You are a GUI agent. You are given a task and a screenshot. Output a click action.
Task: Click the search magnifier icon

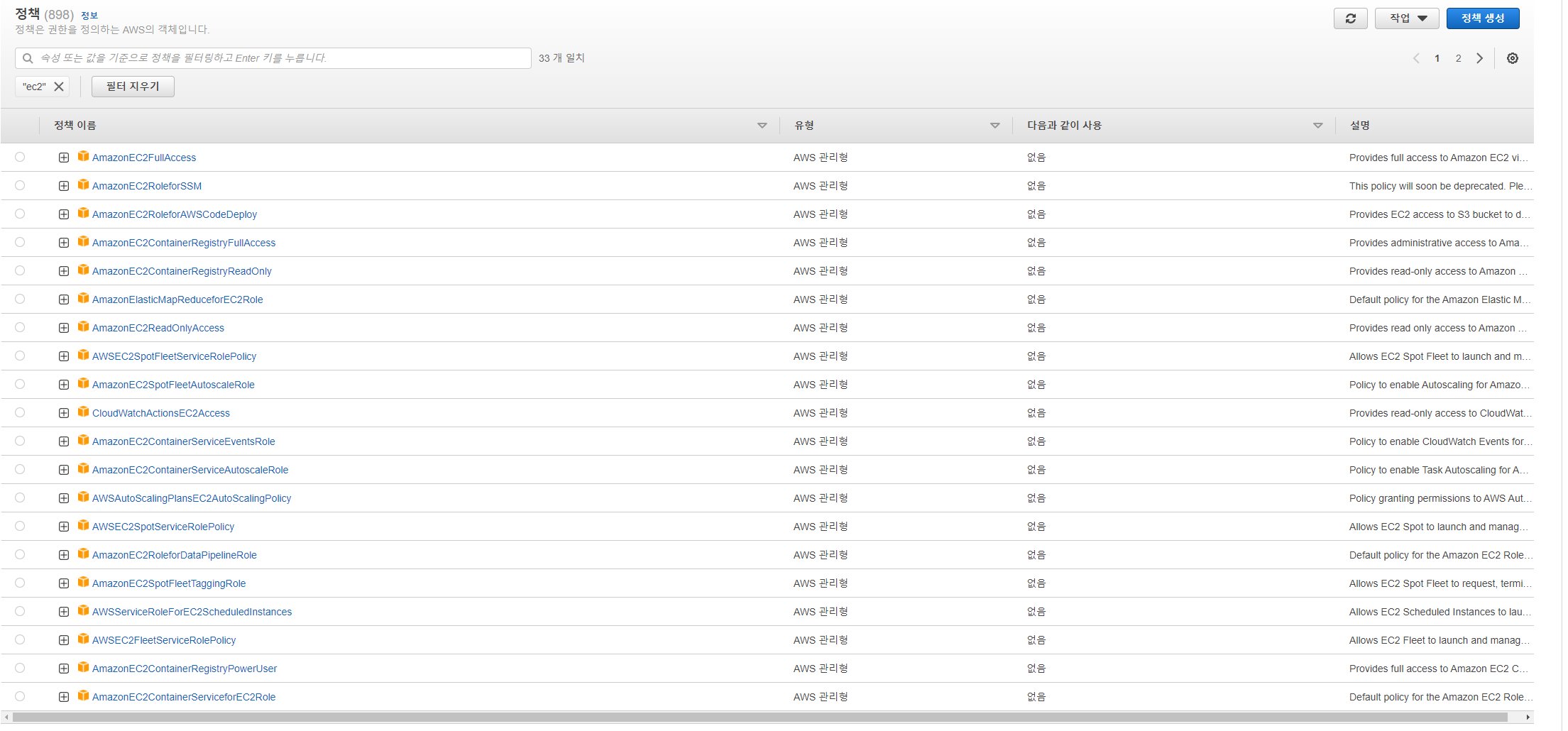(28, 58)
